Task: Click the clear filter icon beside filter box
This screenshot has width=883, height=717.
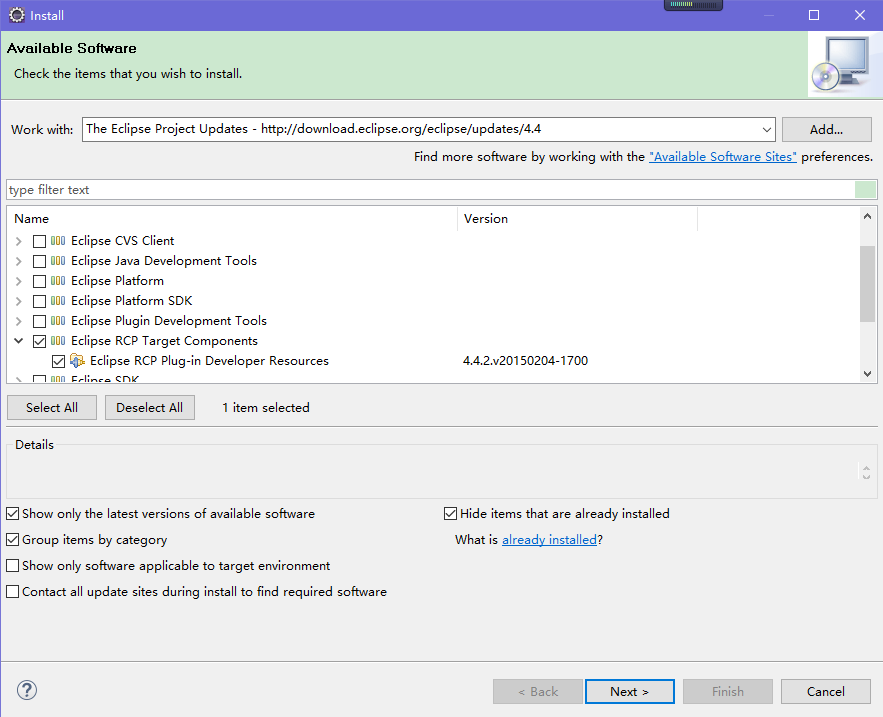Action: click(x=866, y=190)
